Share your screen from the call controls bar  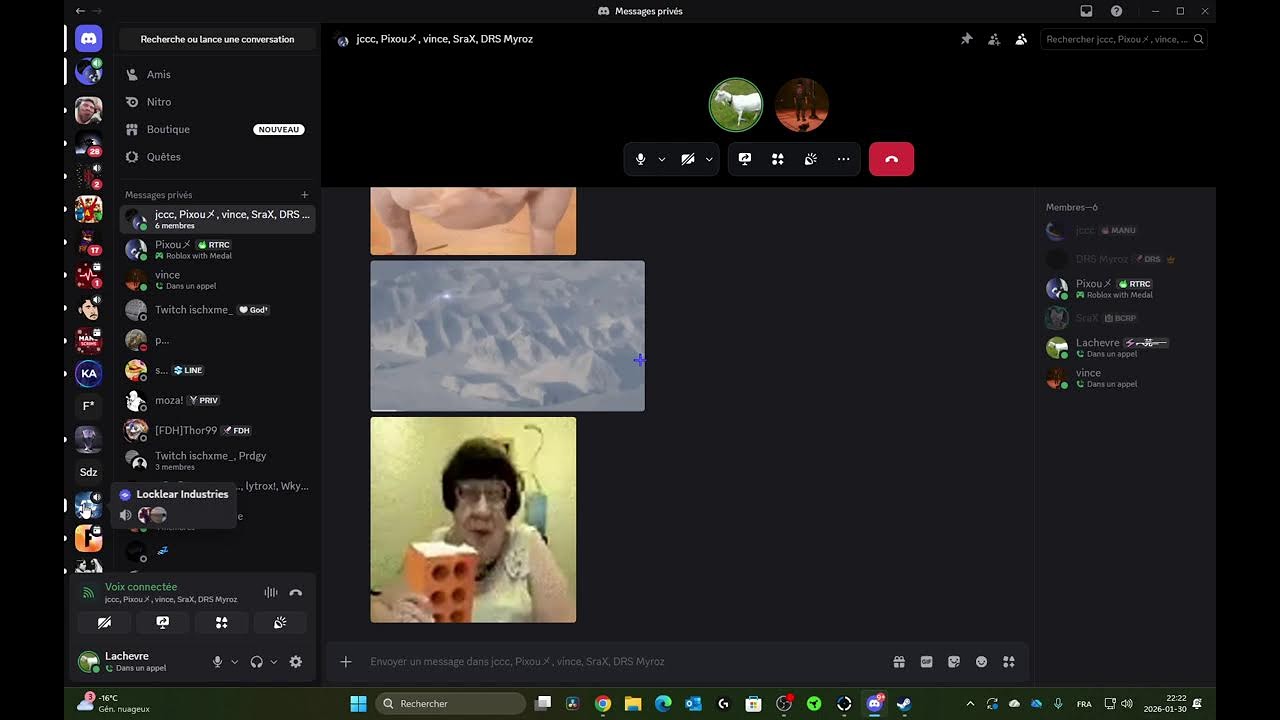(x=745, y=159)
